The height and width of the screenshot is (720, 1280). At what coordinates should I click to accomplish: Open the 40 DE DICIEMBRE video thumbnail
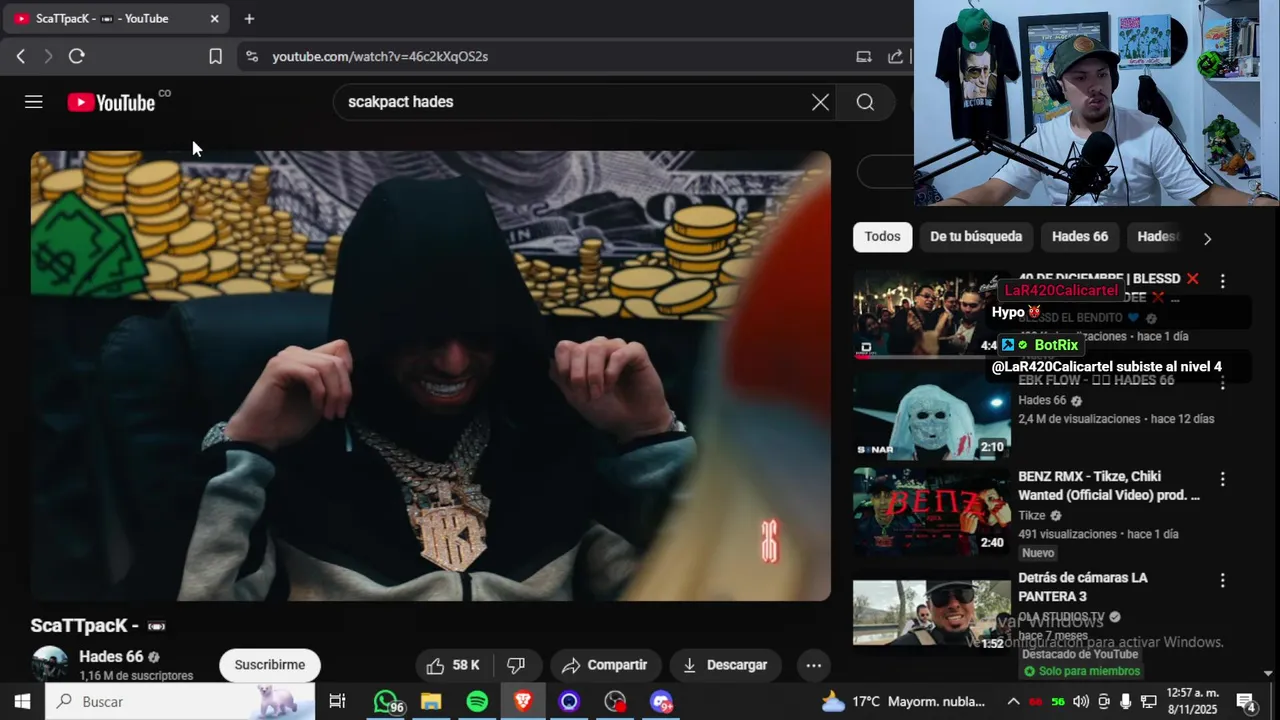tap(931, 315)
